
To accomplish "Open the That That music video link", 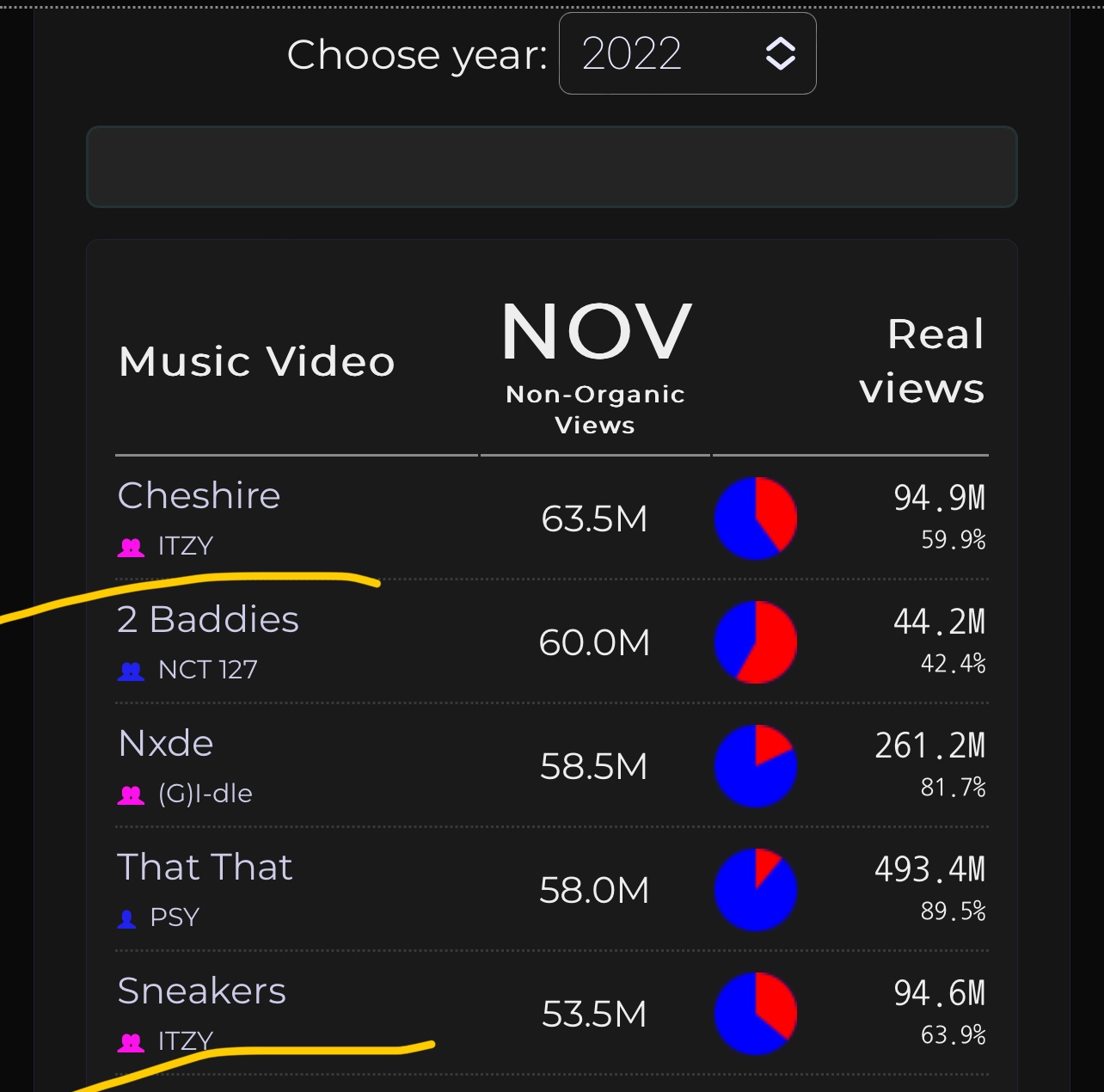I will [x=205, y=868].
